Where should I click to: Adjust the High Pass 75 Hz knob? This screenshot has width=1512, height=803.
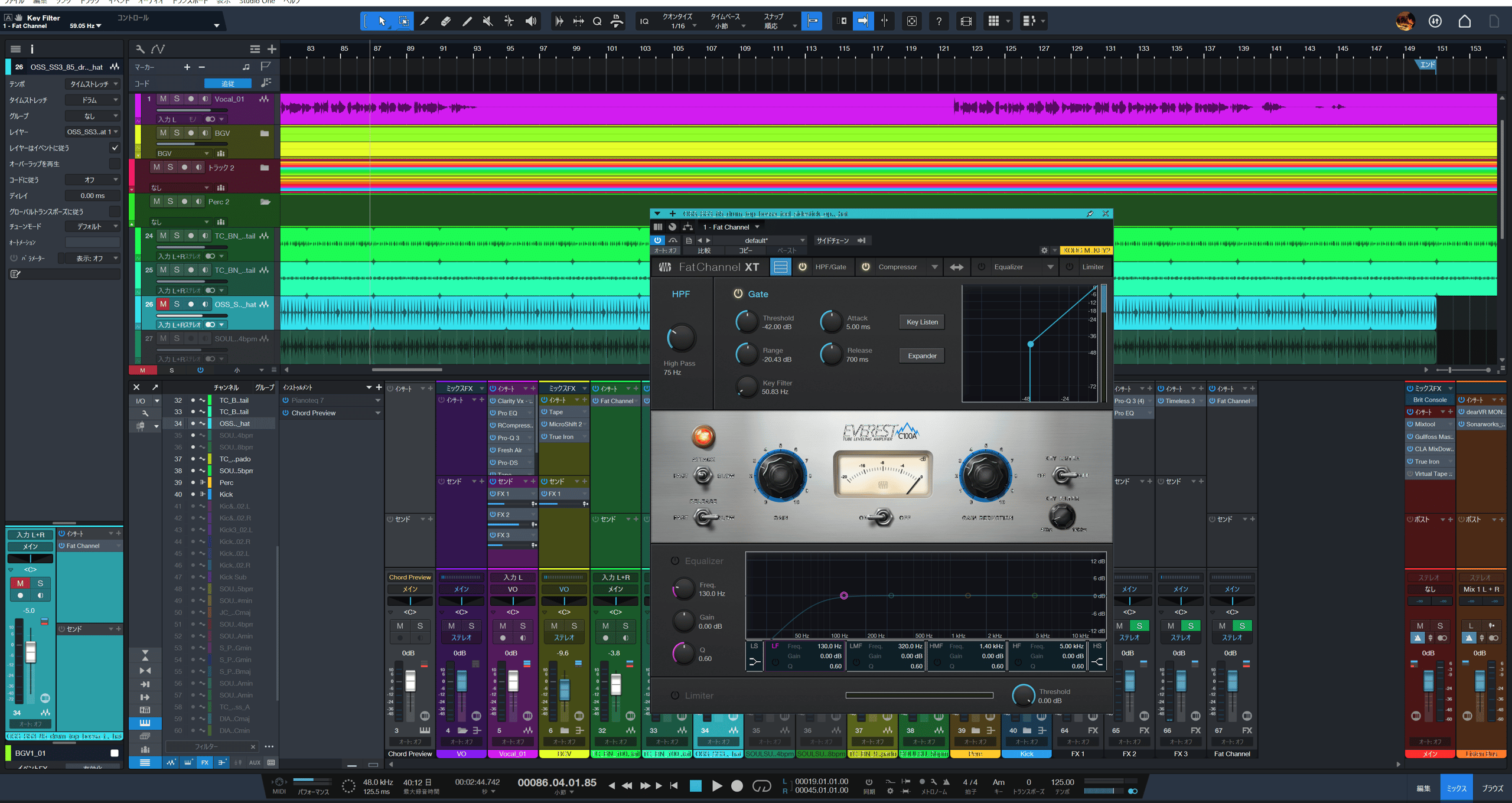[x=680, y=338]
